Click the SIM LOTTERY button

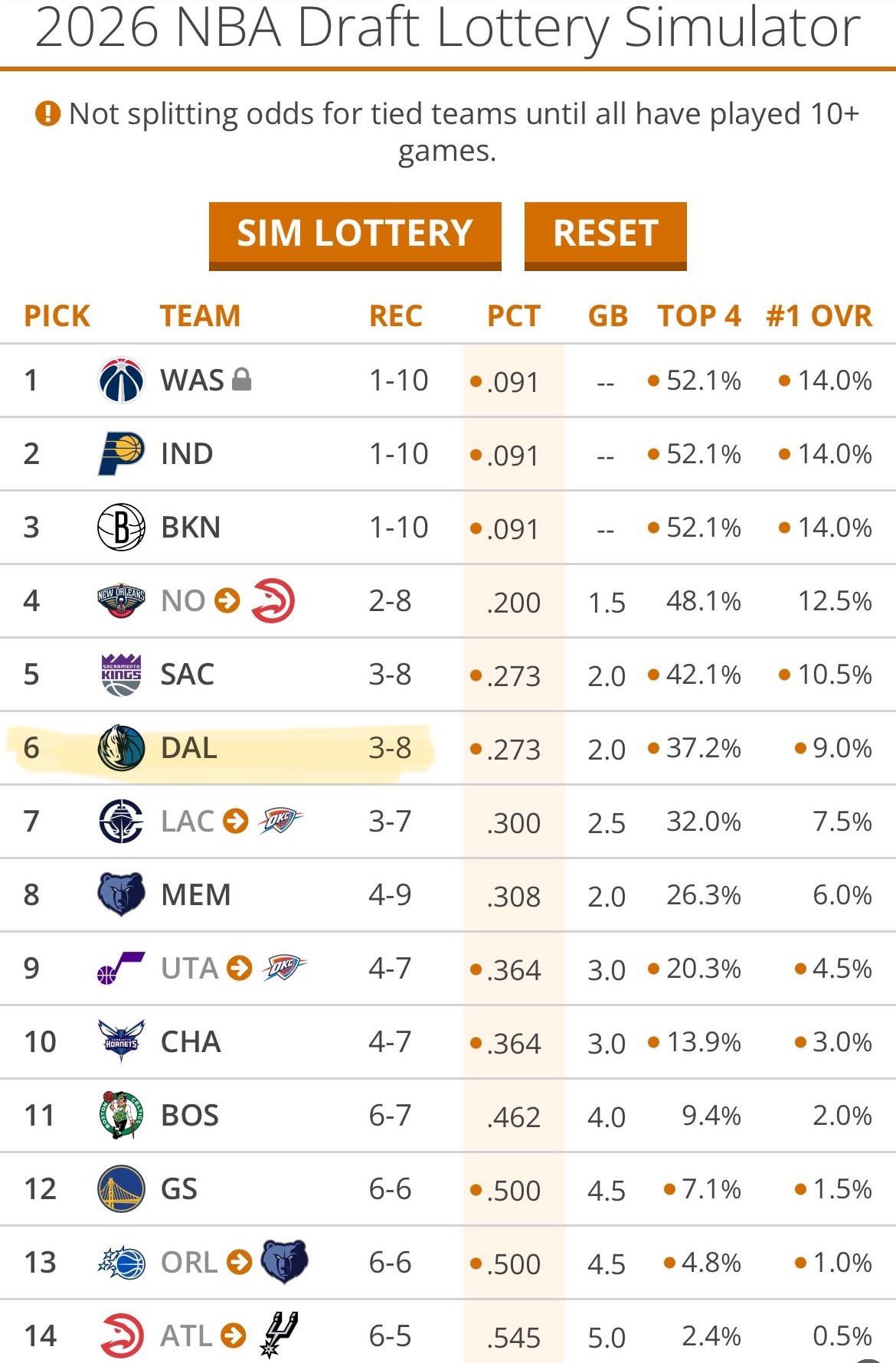(x=355, y=234)
